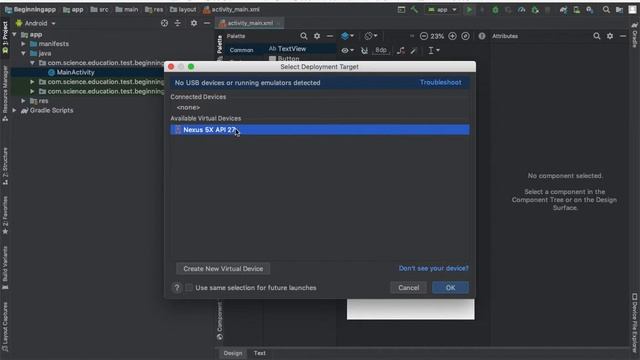
Task: Hide the Attributes panel with minus icon
Action: [623, 36]
